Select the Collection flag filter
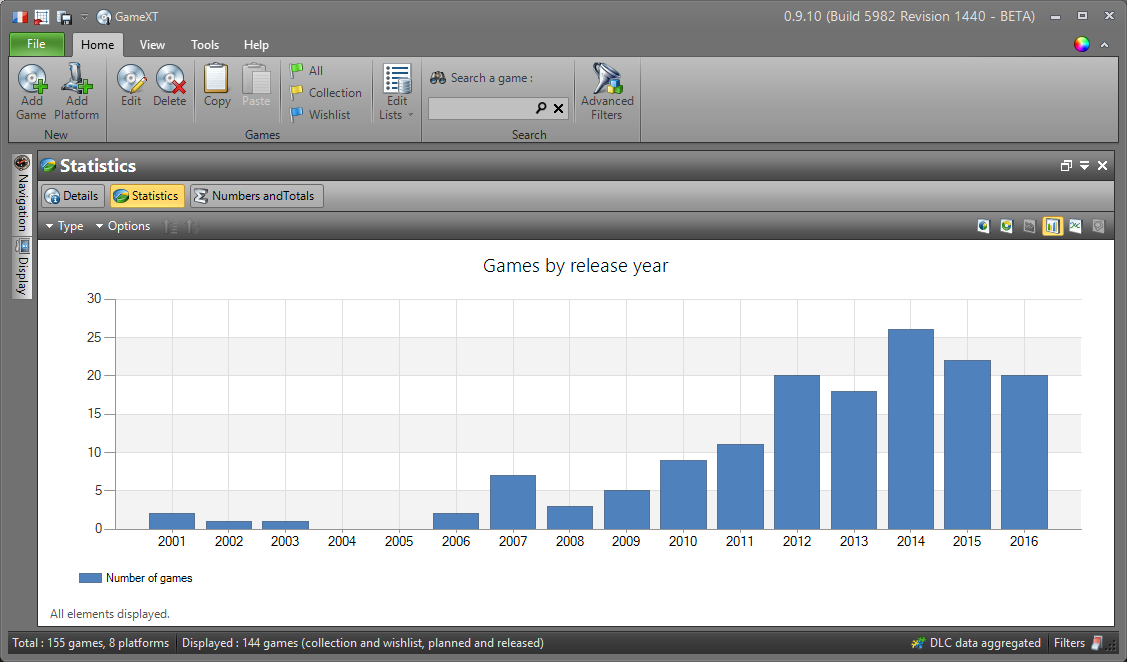The image size is (1127, 662). (326, 93)
